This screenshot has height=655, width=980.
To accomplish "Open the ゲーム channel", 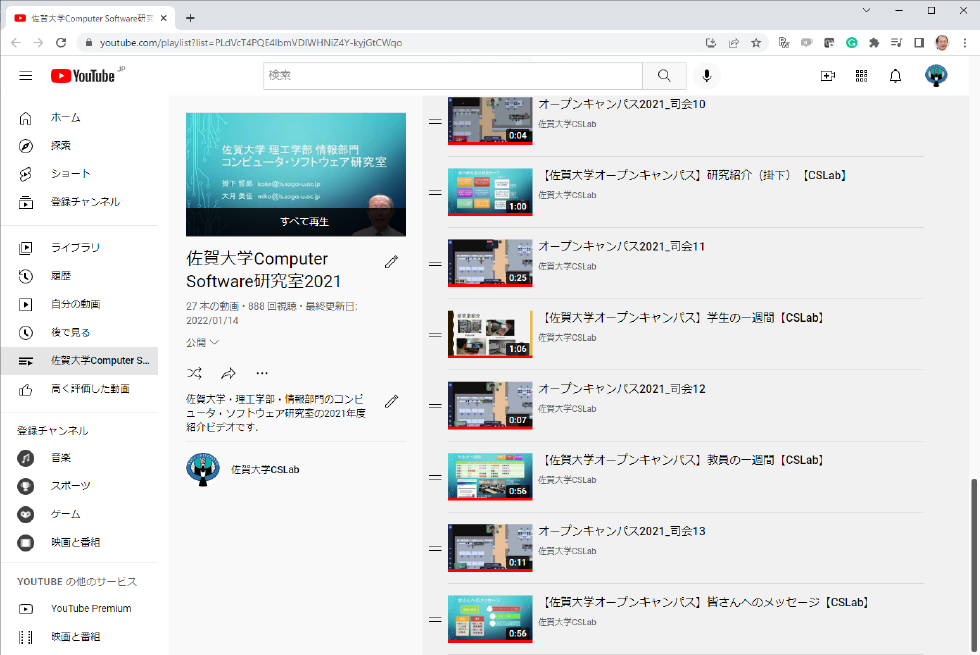I will click(x=79, y=514).
